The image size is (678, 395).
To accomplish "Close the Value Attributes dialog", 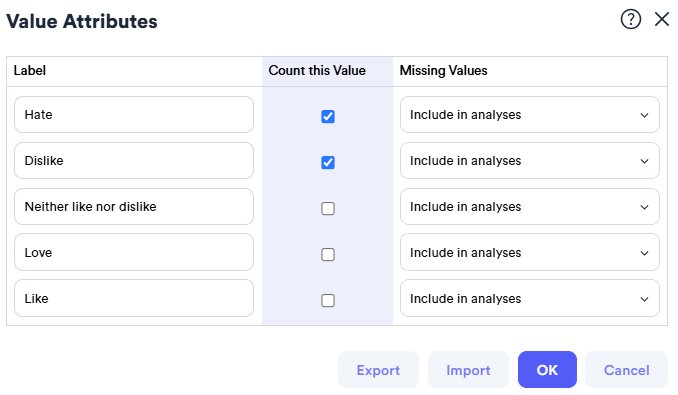I will pyautogui.click(x=662, y=19).
